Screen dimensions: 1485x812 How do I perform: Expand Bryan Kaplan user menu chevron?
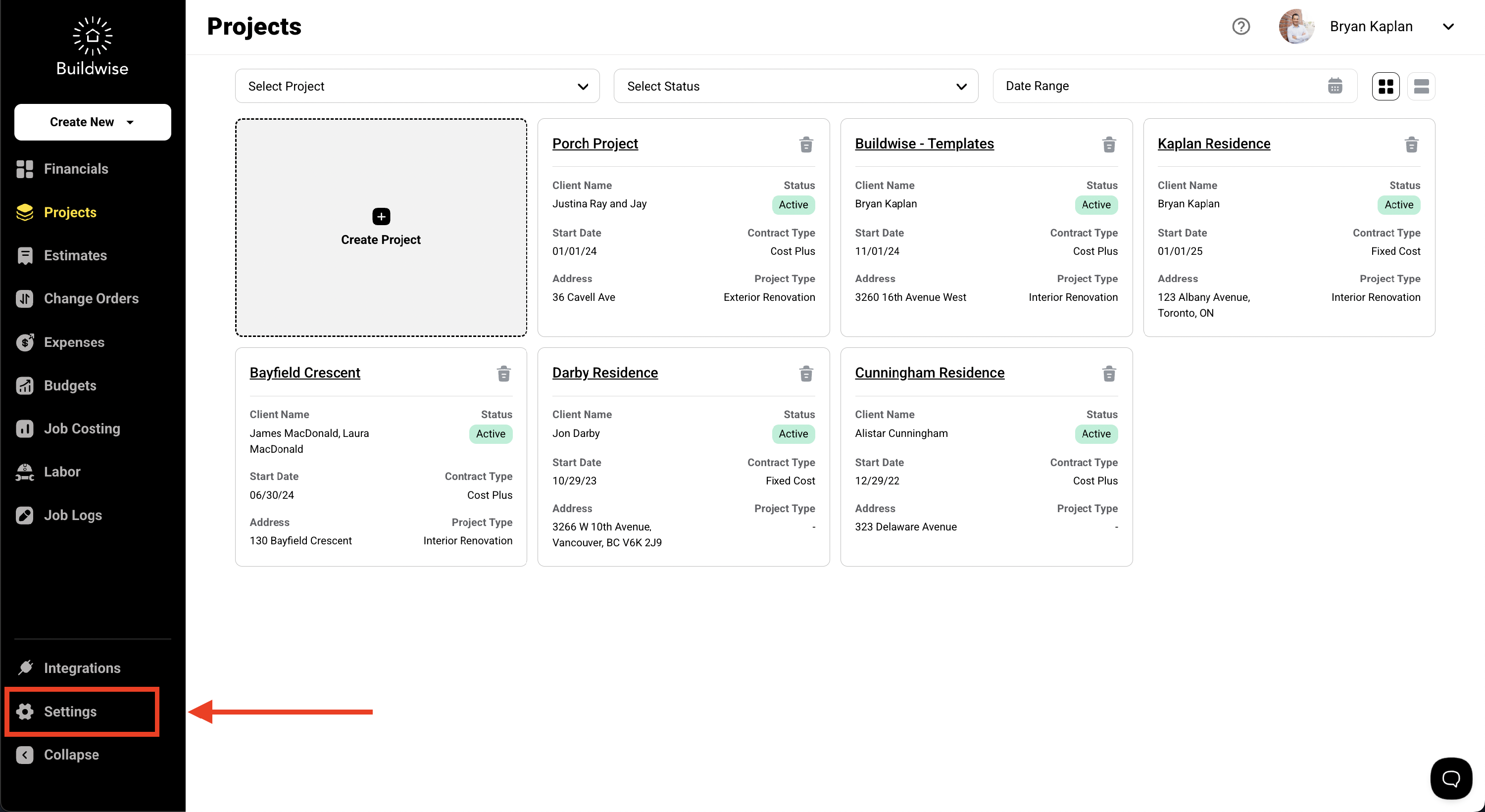(1447, 27)
